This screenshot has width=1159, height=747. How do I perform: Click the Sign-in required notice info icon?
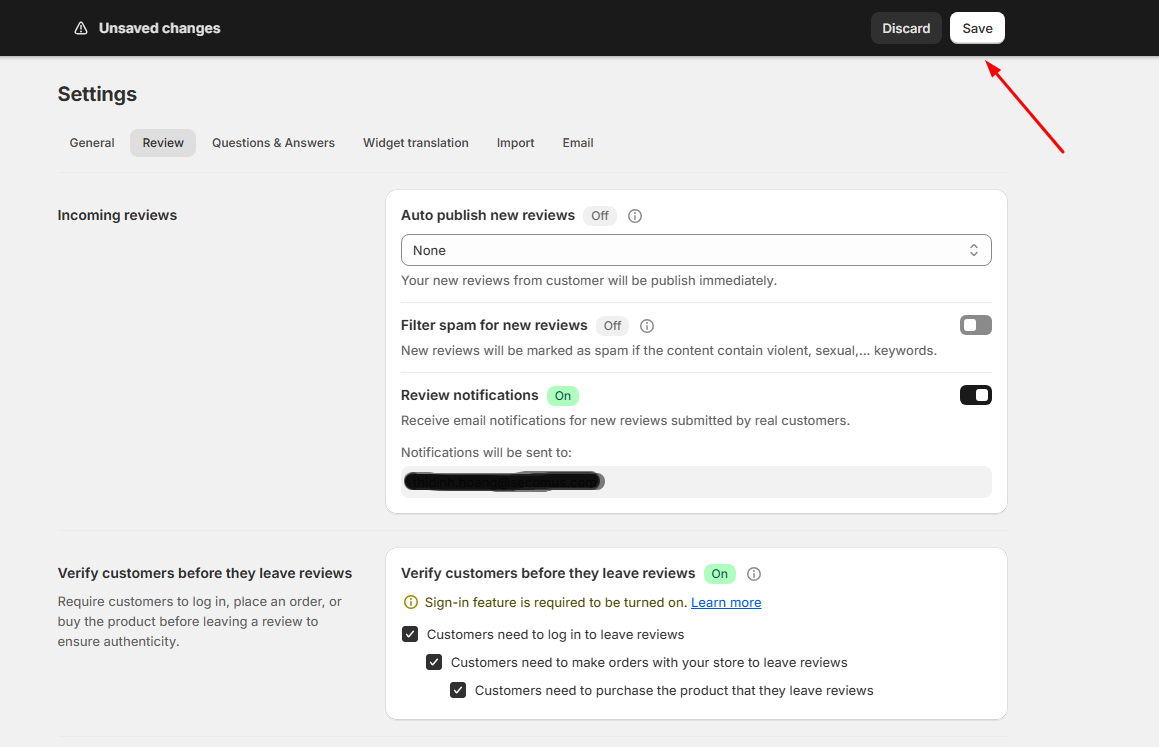tap(411, 602)
